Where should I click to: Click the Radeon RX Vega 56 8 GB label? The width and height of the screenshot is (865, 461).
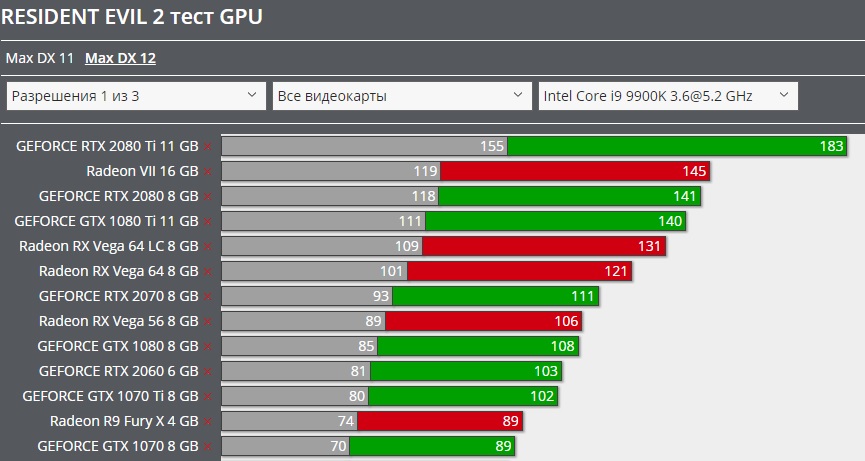click(119, 321)
